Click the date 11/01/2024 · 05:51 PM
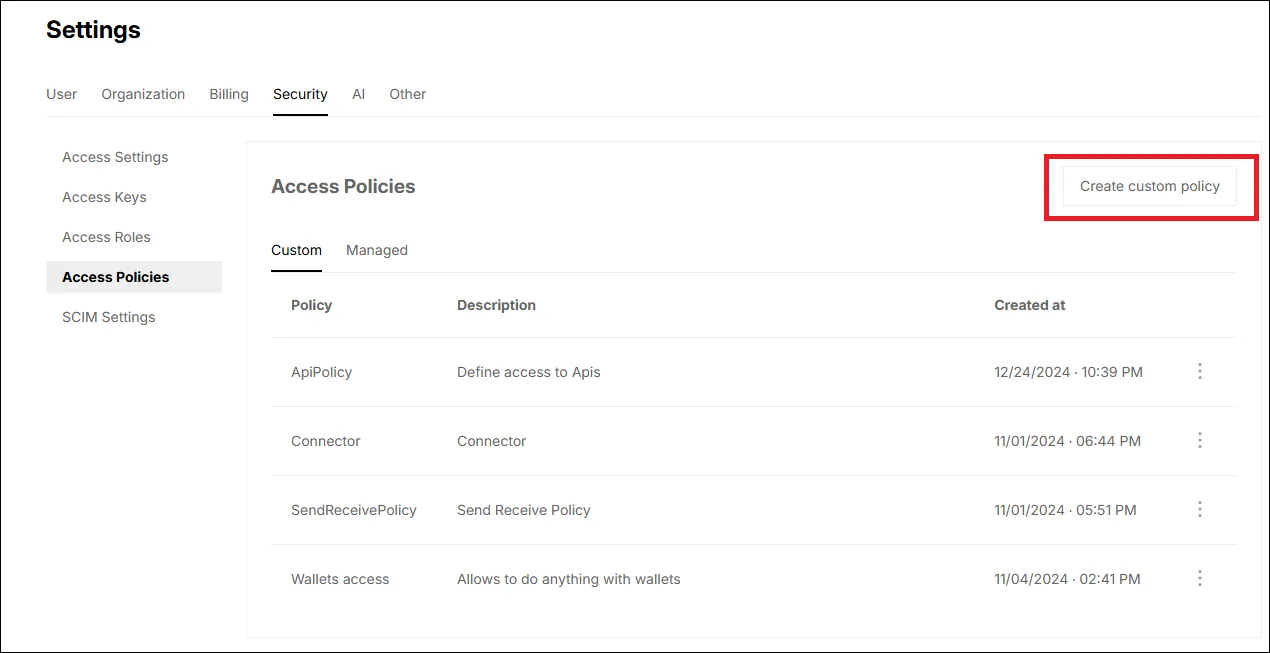Viewport: 1270px width, 653px height. click(x=1065, y=510)
